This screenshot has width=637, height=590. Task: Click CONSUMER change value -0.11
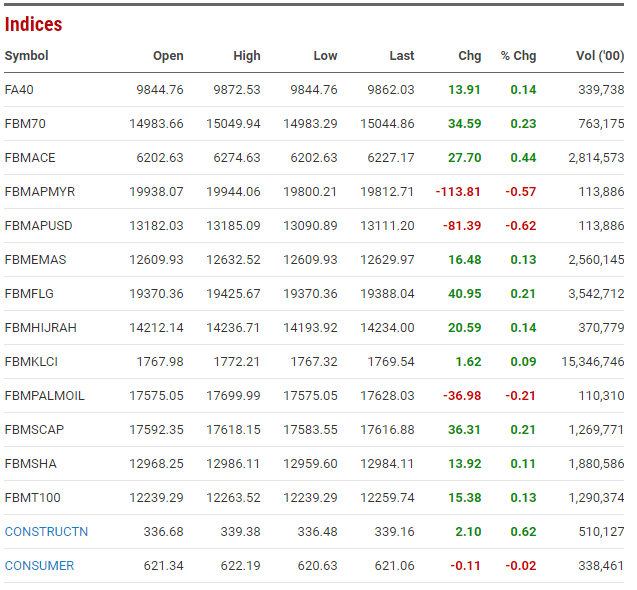(466, 566)
